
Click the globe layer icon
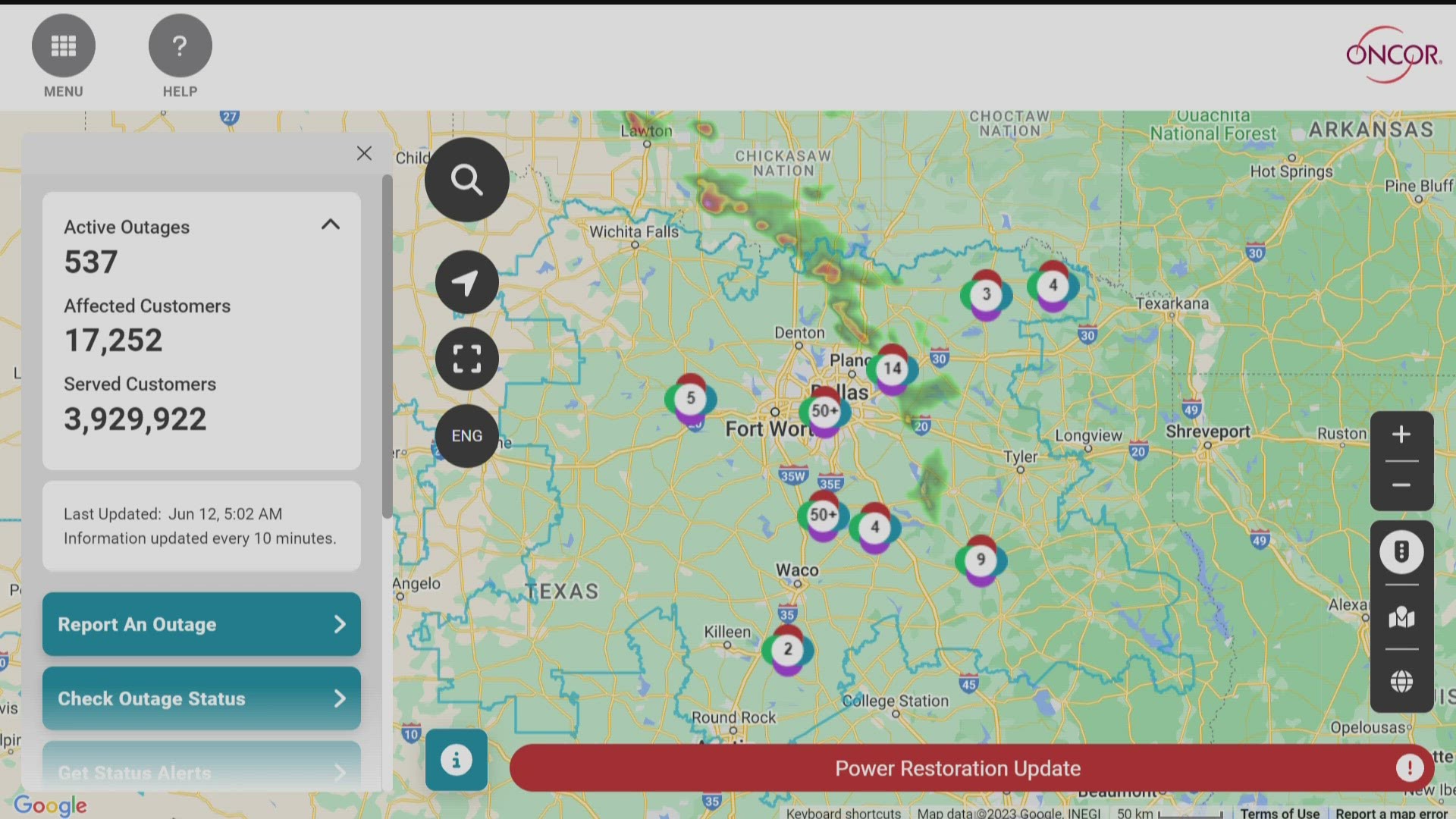pos(1401,681)
